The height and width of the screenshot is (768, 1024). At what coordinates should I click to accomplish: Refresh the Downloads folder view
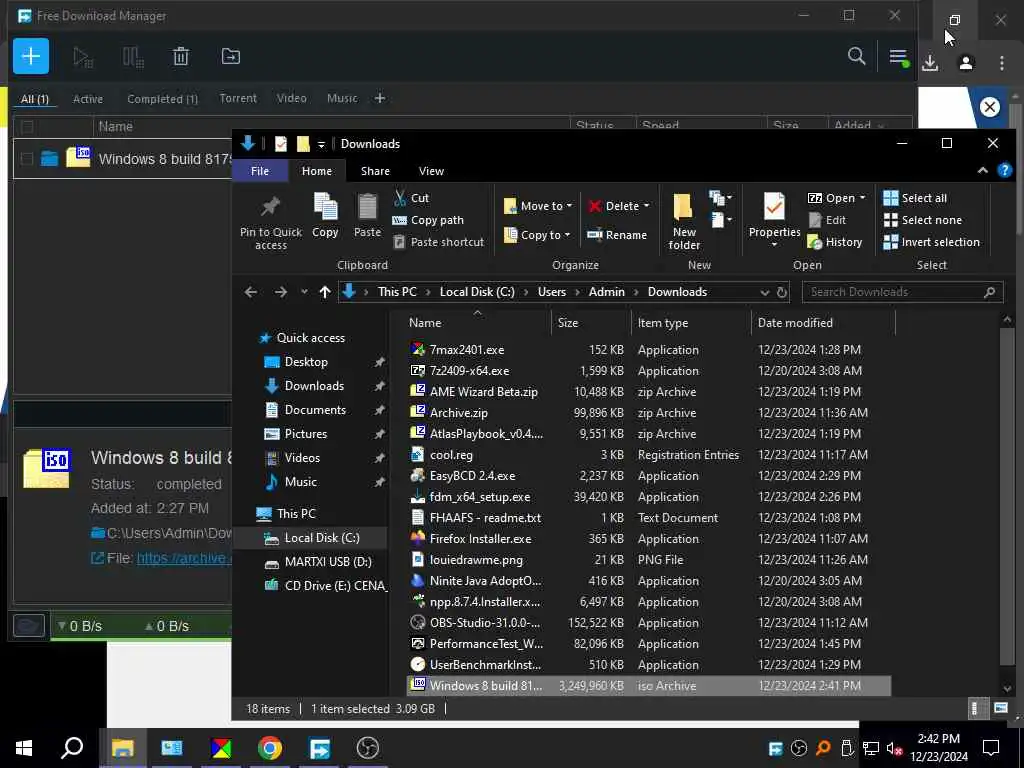click(x=782, y=292)
